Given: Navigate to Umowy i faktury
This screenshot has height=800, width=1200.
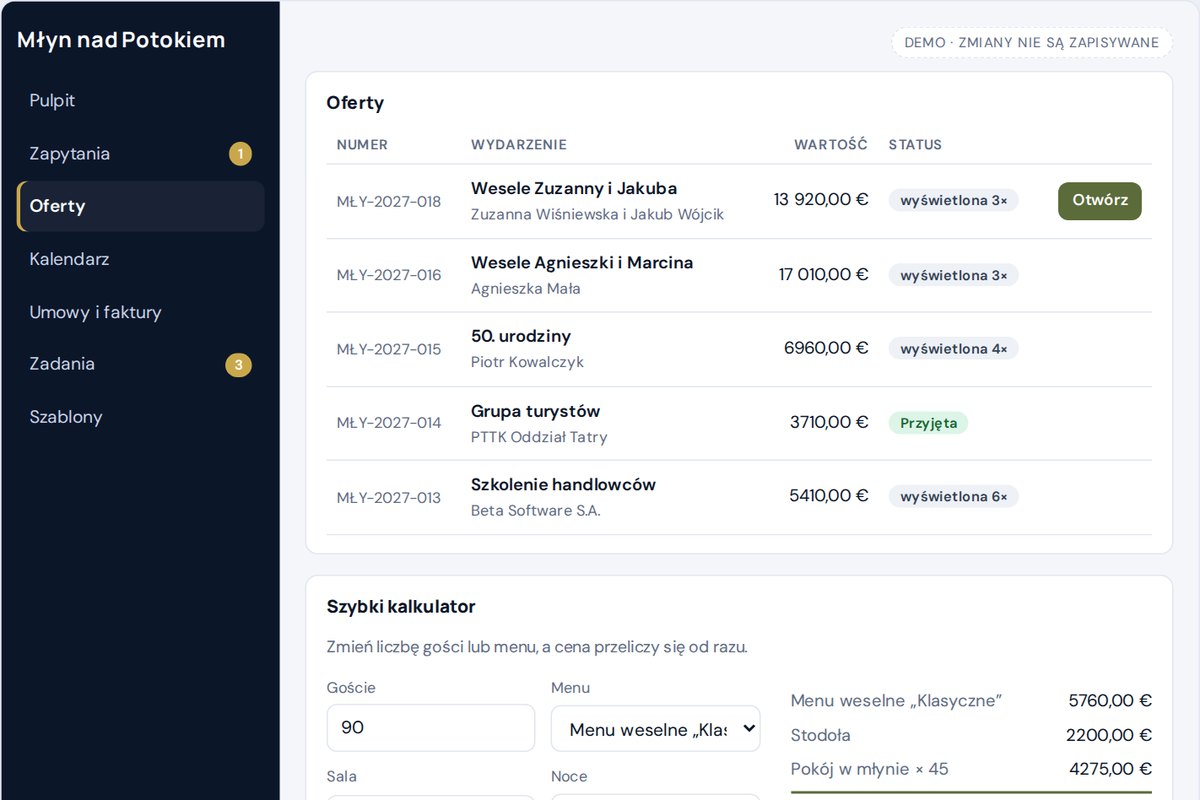Looking at the screenshot, I should [140, 312].
